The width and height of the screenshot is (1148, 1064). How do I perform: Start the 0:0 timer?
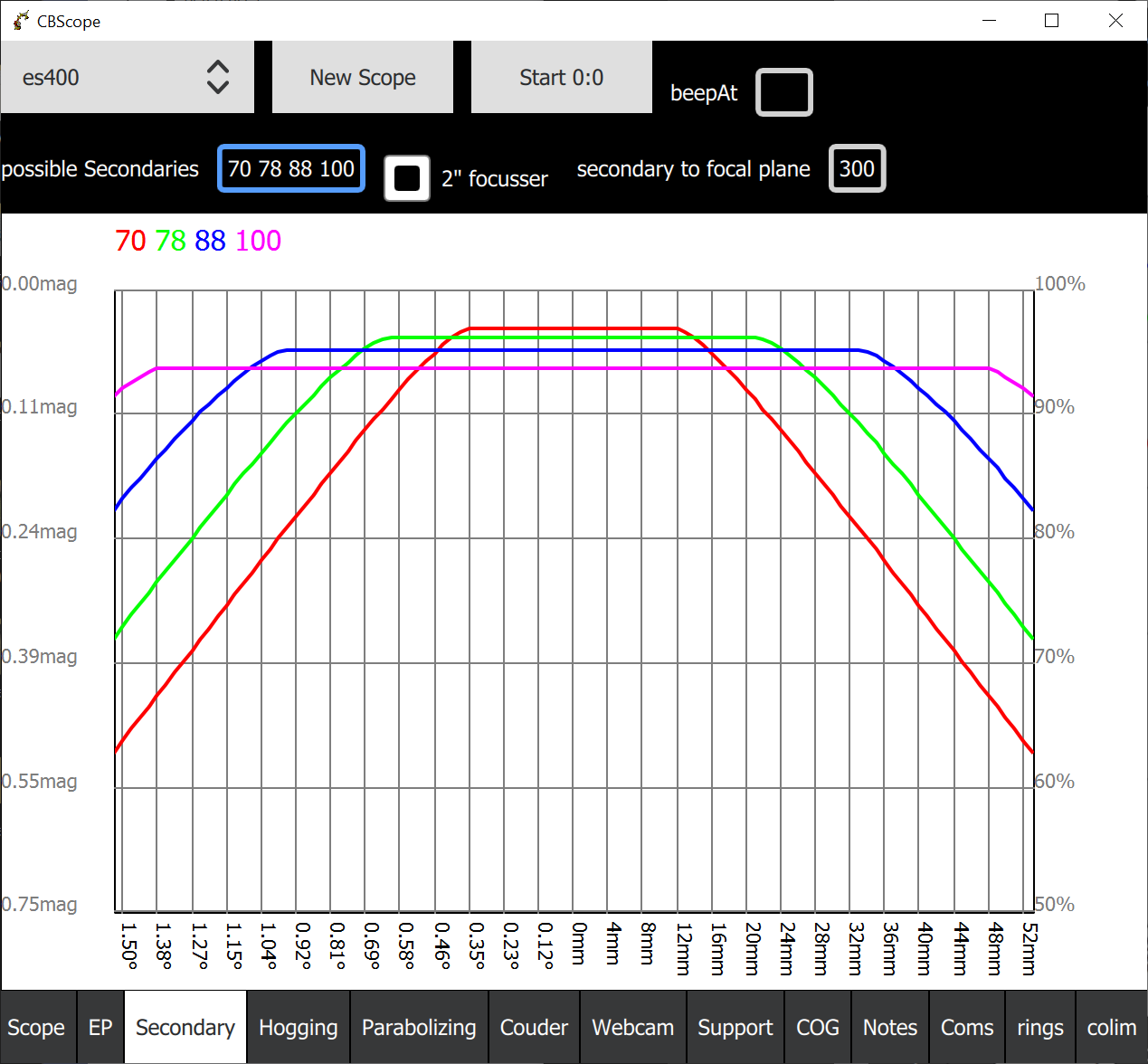tap(561, 77)
